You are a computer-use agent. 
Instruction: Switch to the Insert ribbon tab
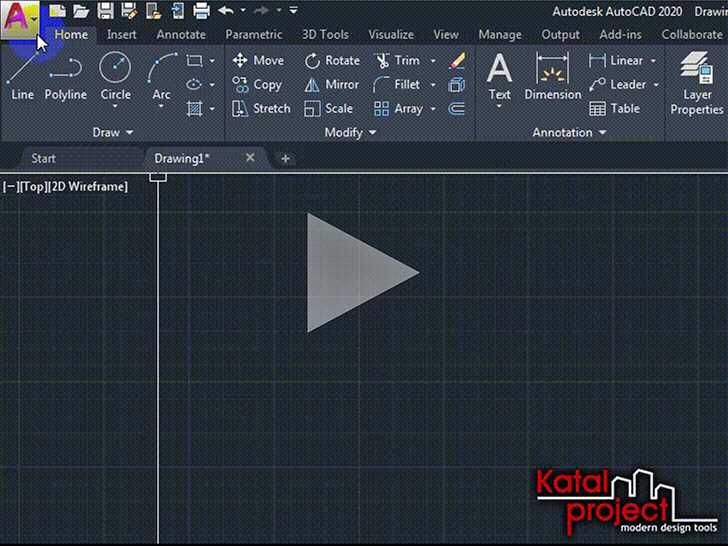[x=122, y=35]
